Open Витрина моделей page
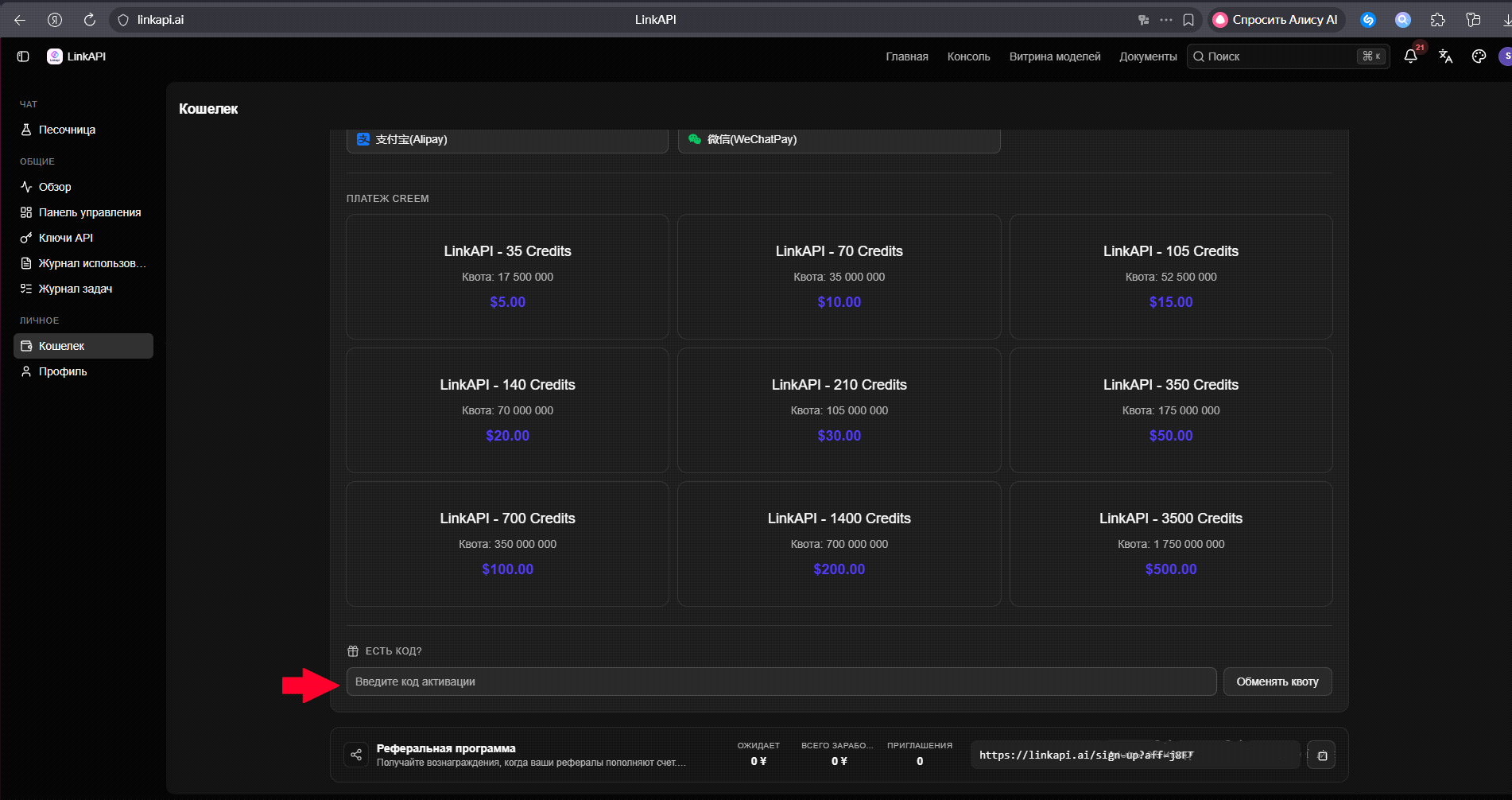 1055,56
